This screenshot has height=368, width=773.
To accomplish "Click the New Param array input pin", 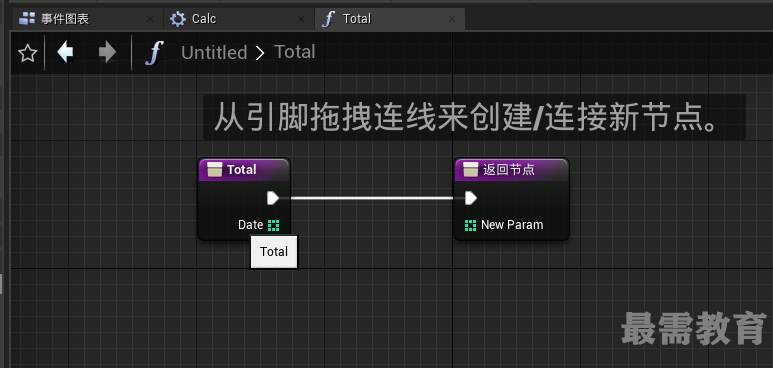I will (470, 225).
